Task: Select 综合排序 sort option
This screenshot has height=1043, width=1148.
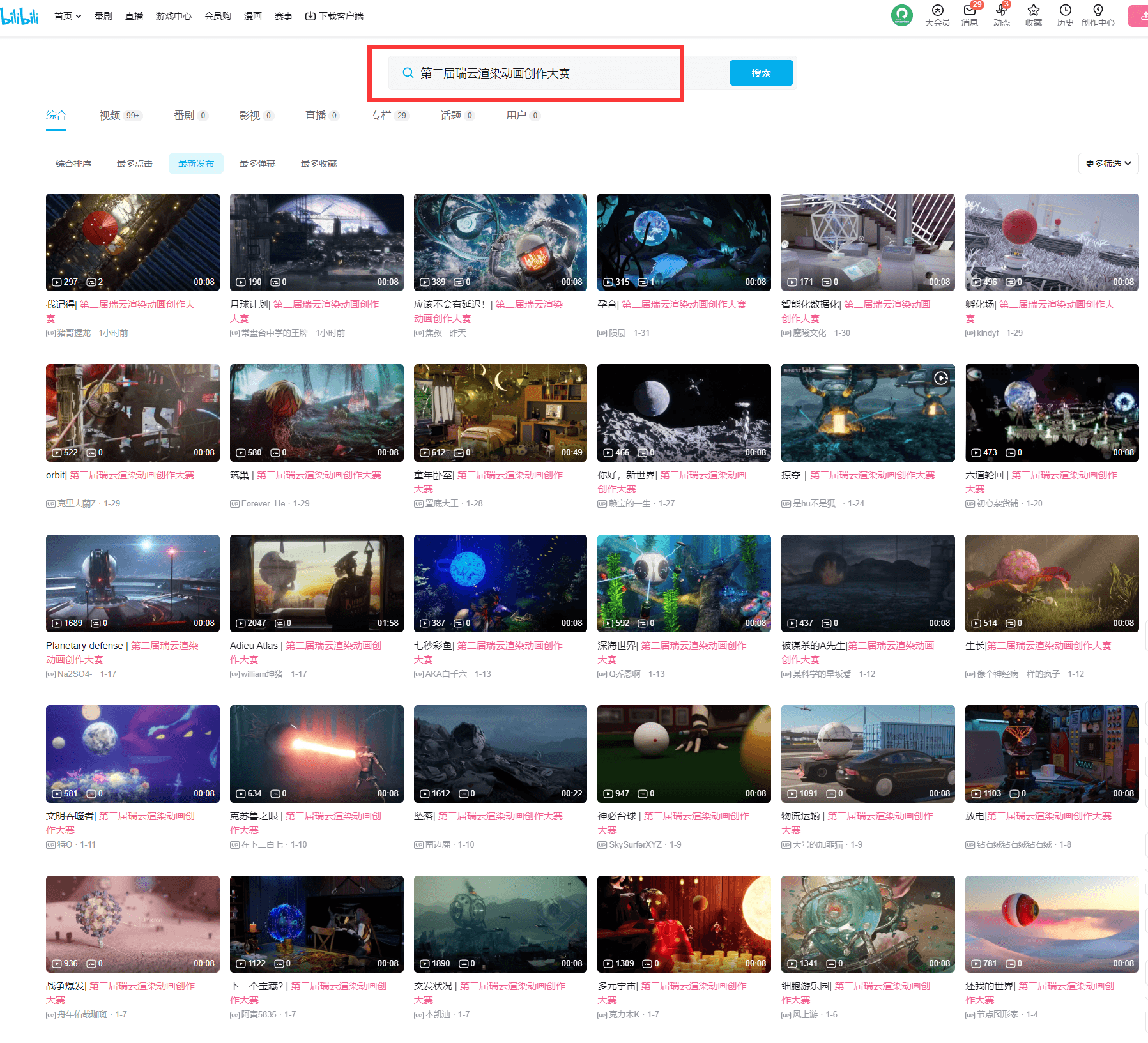Action: click(73, 164)
